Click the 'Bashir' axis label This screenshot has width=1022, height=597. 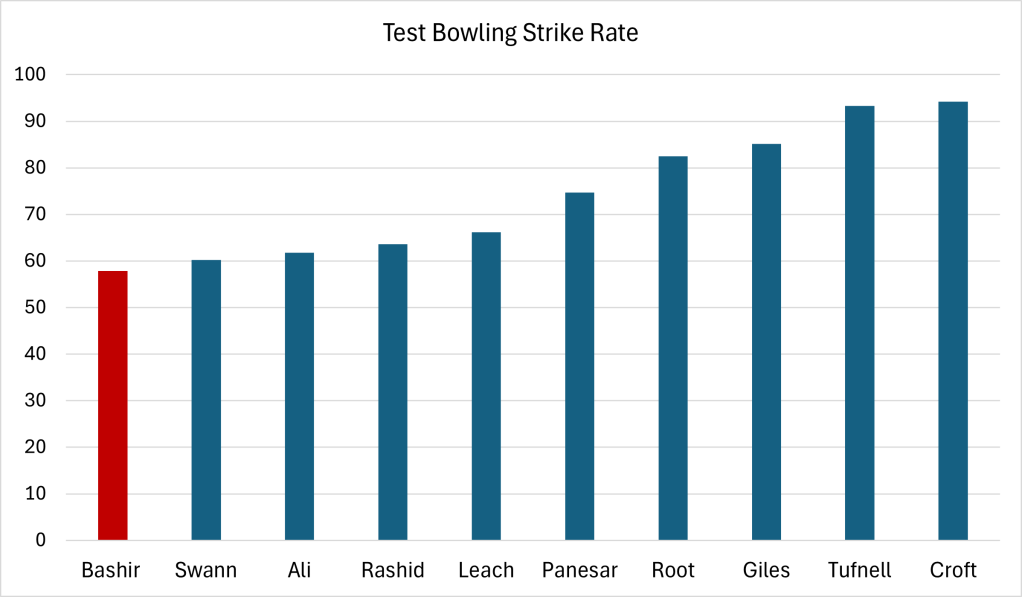click(110, 571)
